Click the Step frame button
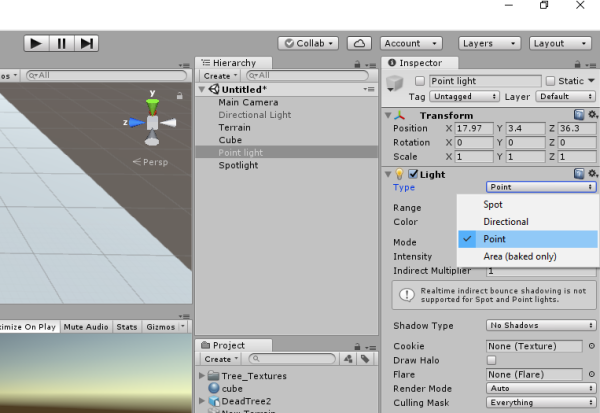 click(x=87, y=43)
